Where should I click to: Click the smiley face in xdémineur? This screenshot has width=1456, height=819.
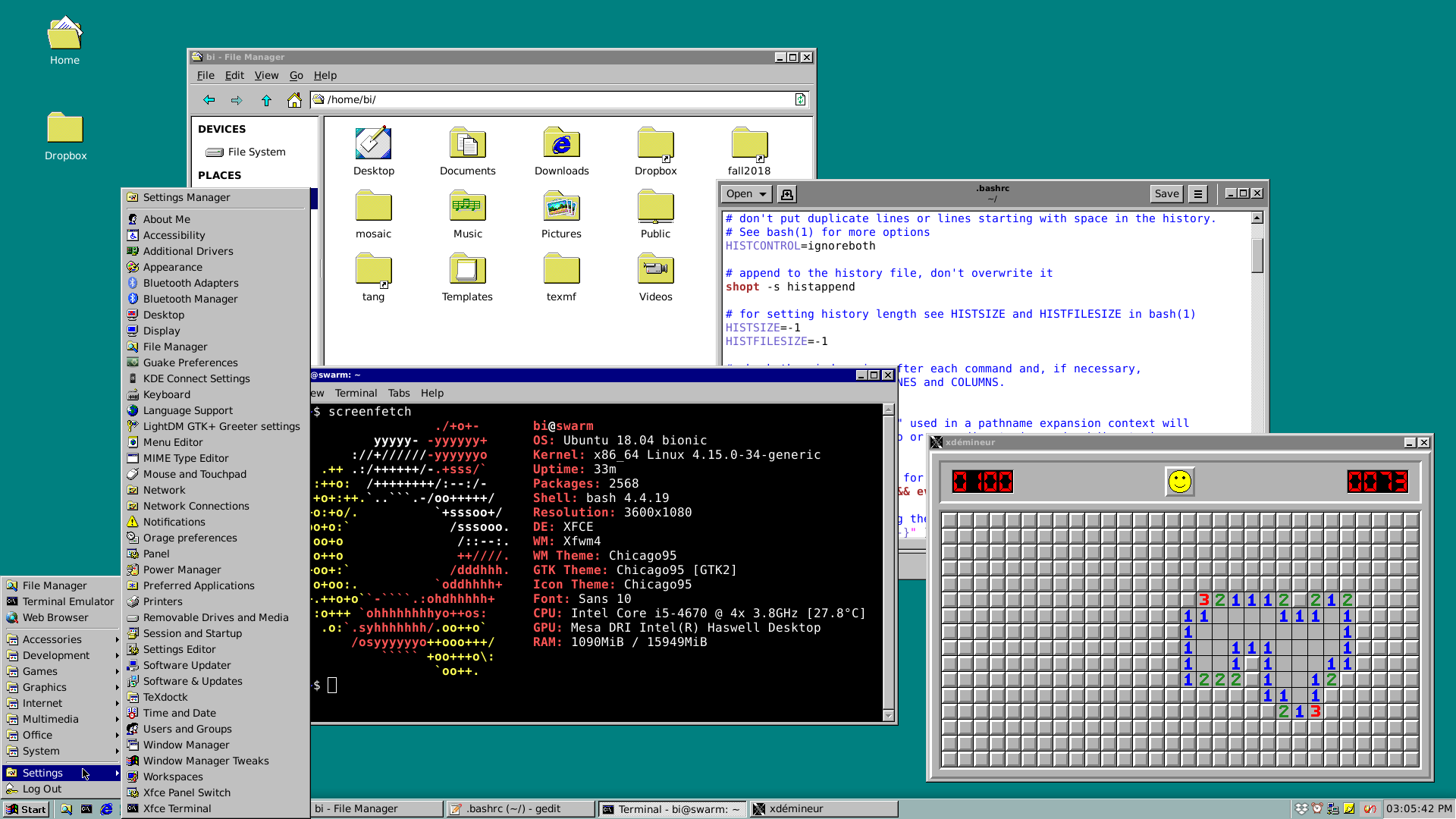pyautogui.click(x=1179, y=482)
